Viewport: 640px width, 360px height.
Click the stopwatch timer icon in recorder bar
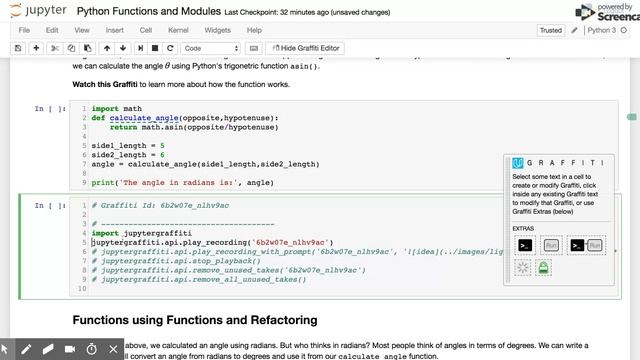92,349
